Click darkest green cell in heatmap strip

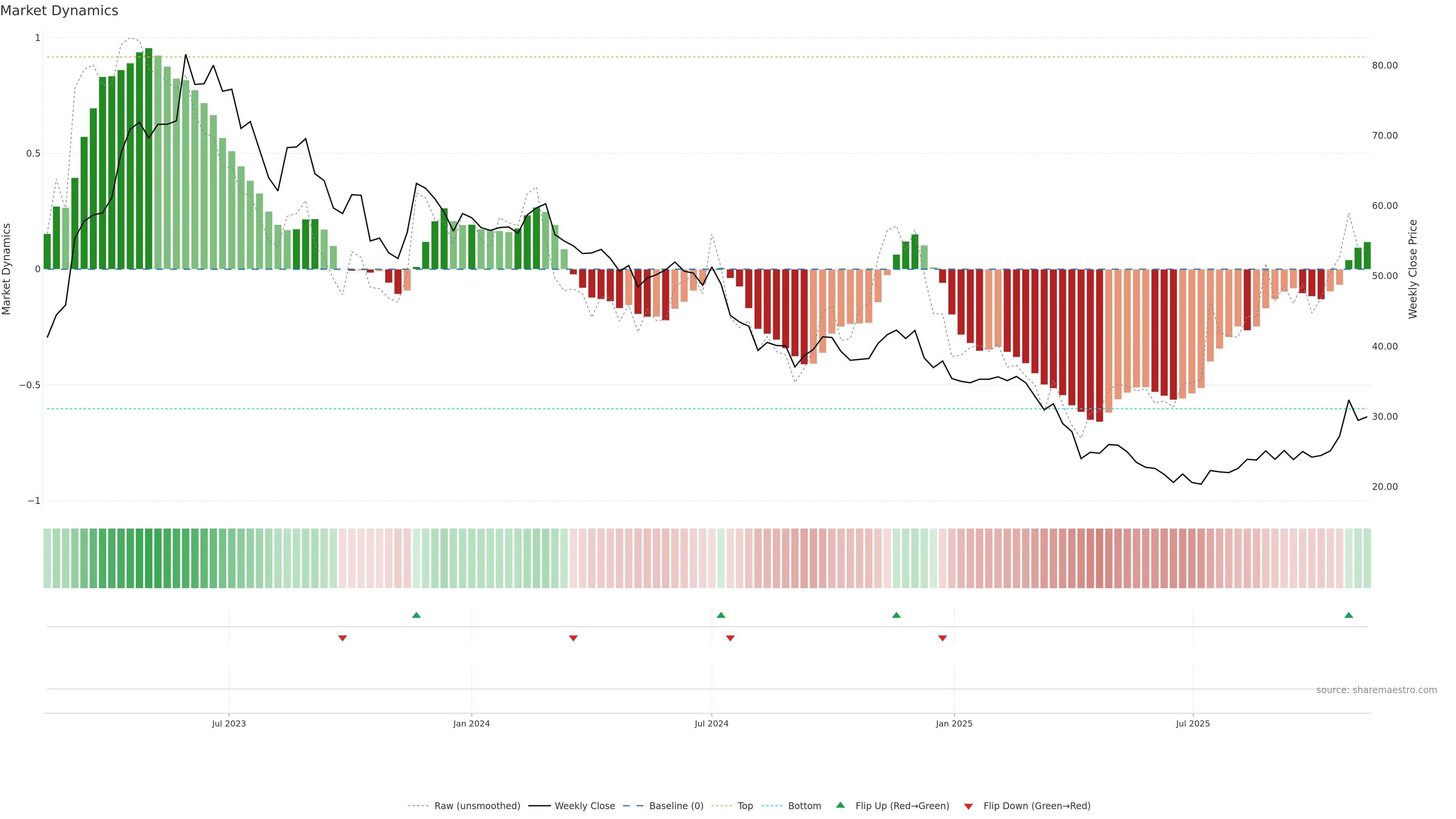(x=149, y=559)
